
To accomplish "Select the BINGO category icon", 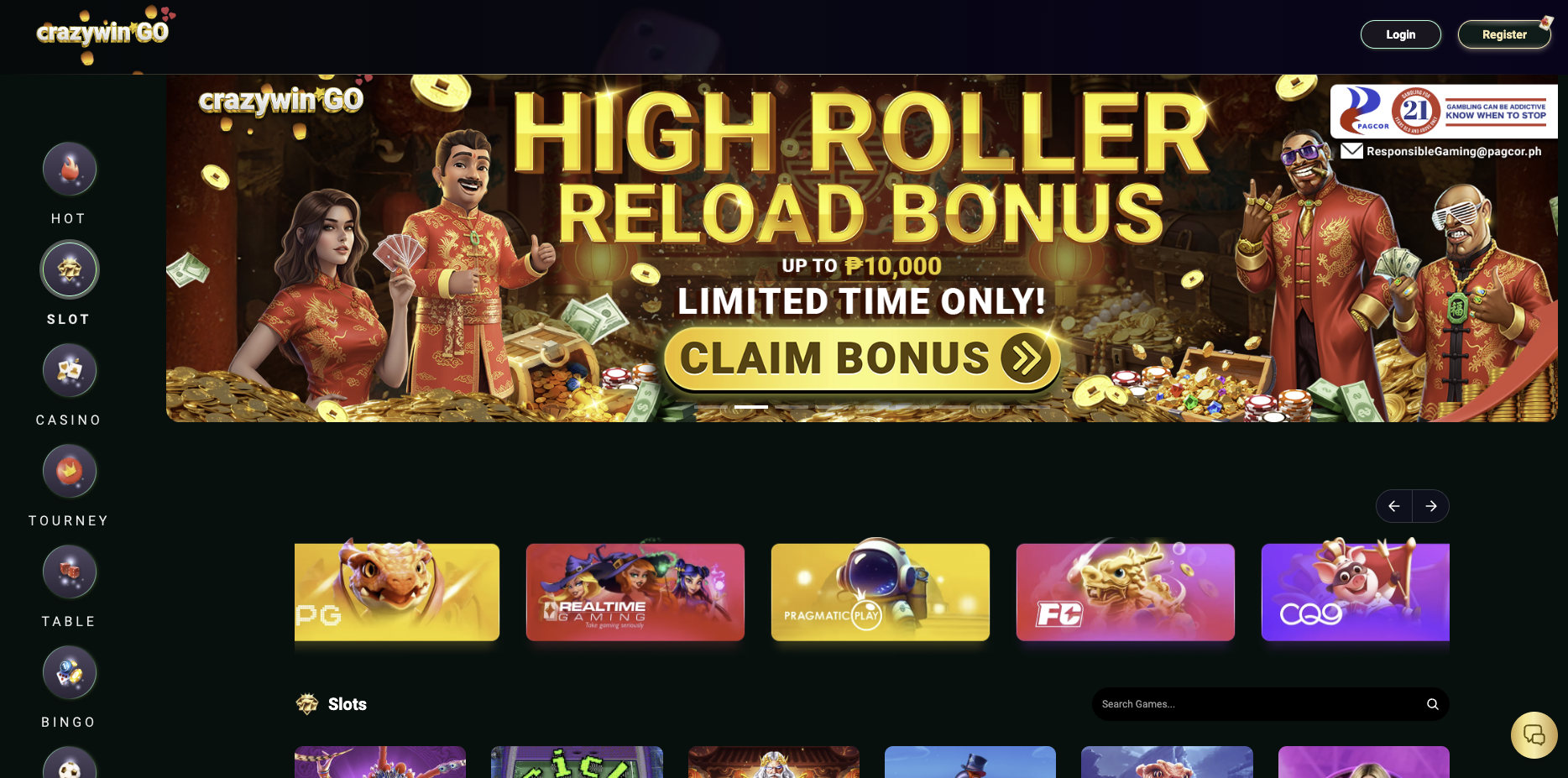I will (x=70, y=672).
